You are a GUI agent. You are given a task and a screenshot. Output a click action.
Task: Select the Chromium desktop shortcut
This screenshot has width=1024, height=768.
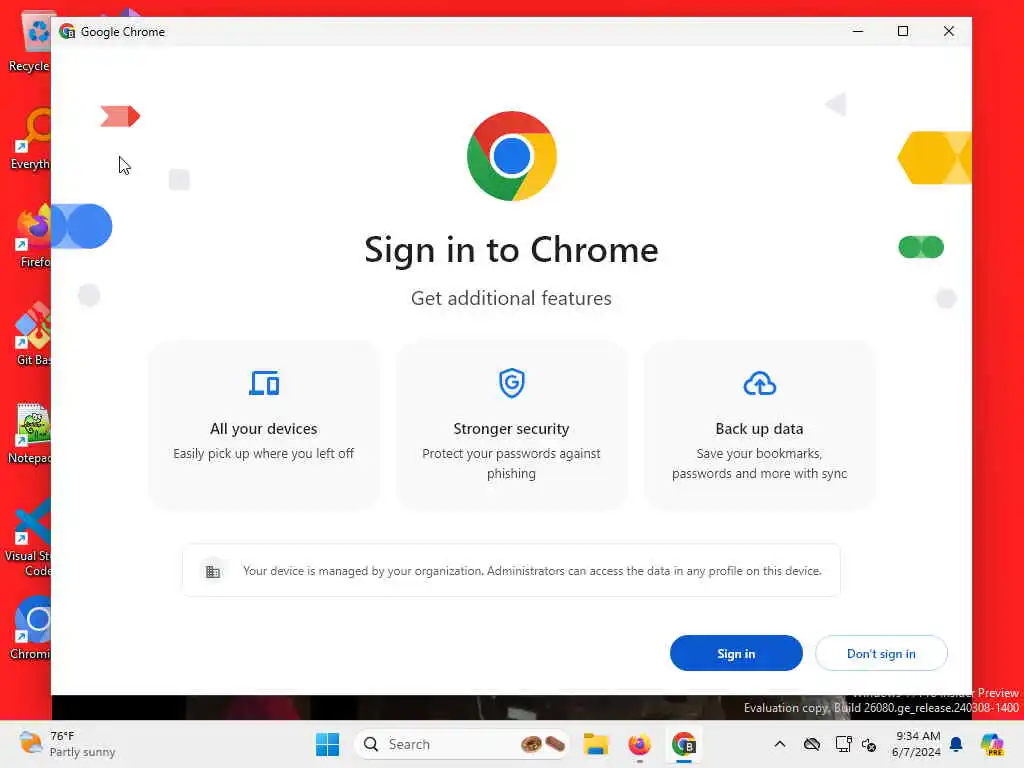29,628
